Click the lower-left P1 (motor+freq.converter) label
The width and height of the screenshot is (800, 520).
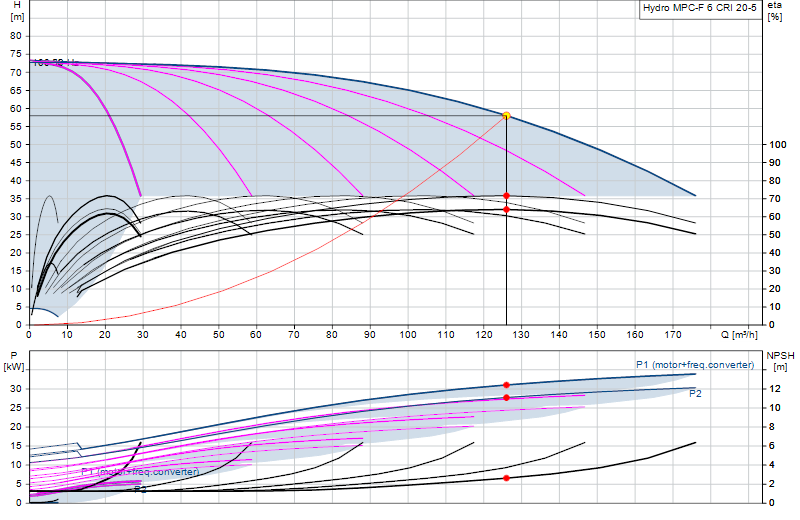pyautogui.click(x=140, y=472)
